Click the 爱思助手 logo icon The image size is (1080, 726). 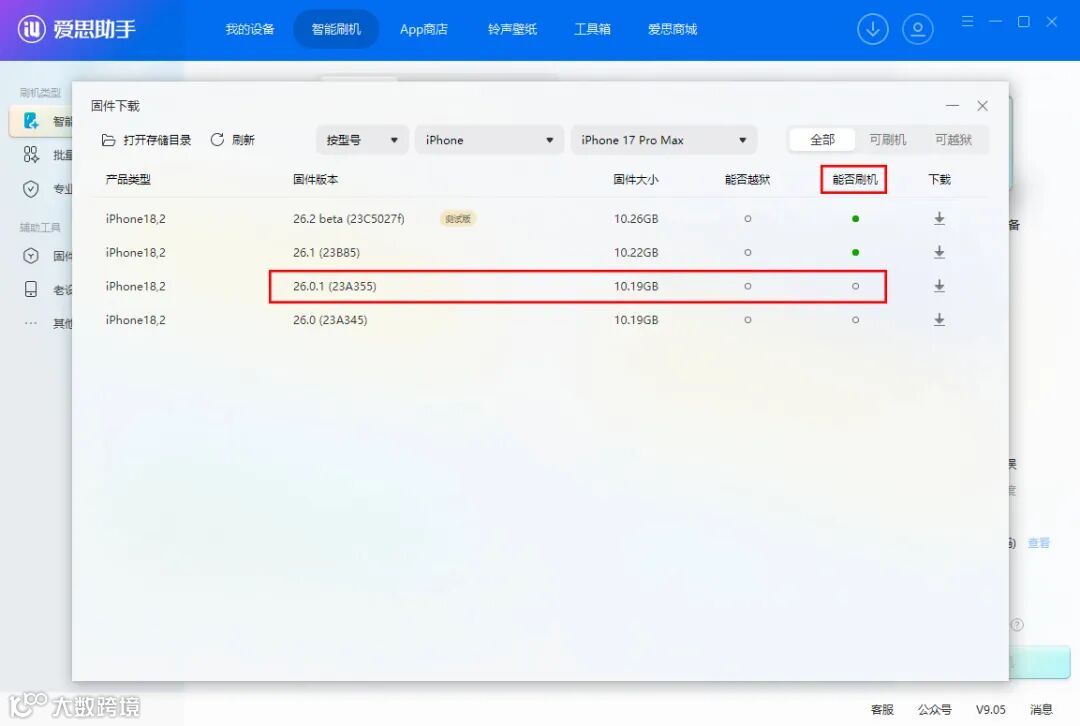click(x=31, y=29)
